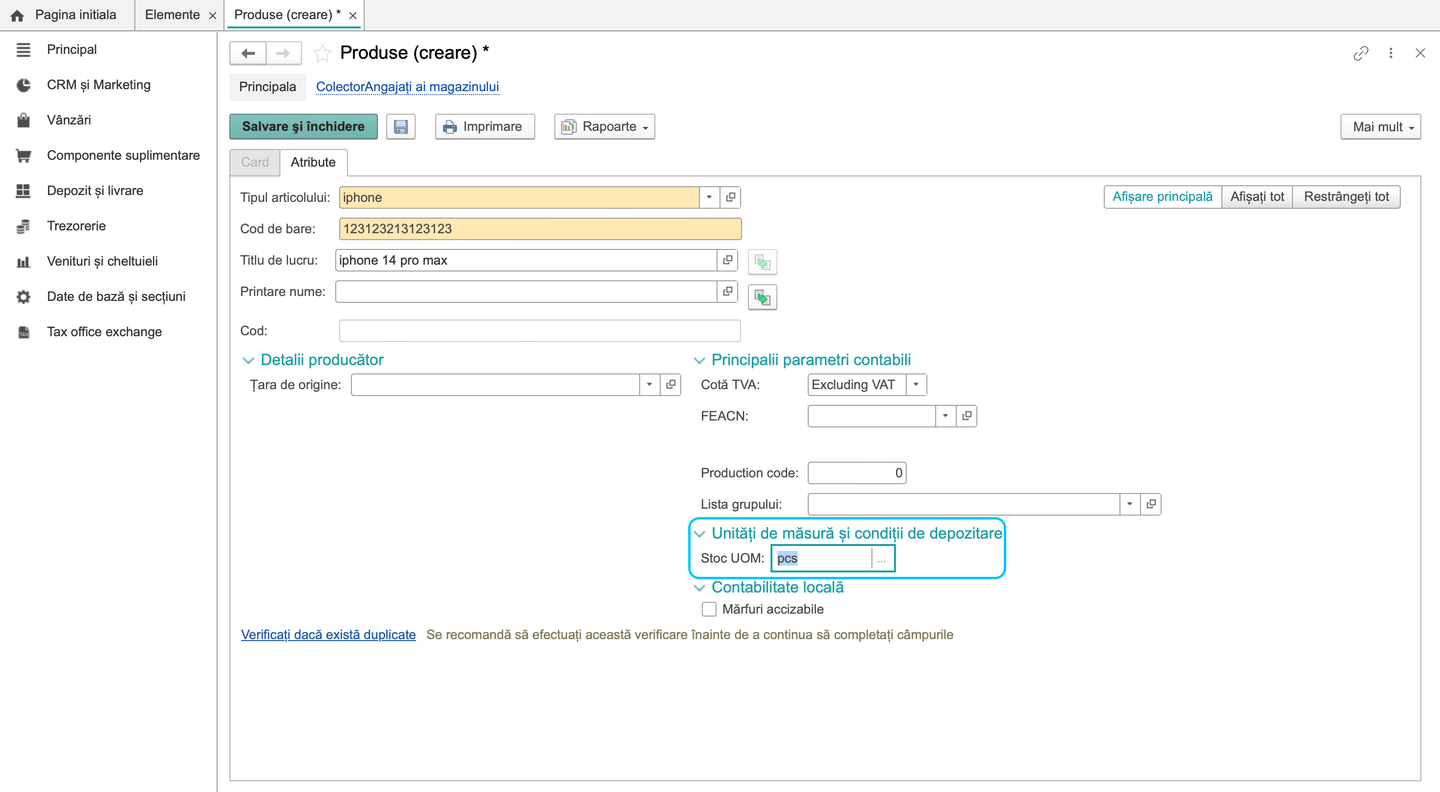Open Depozit și livrare sidebar section

95,191
